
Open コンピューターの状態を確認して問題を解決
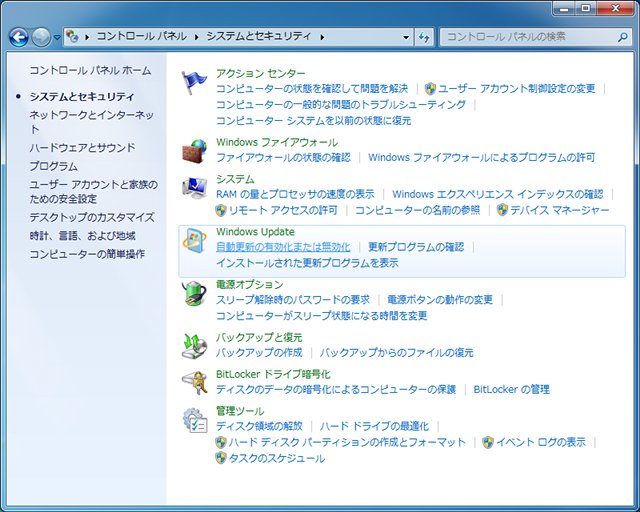coord(312,89)
